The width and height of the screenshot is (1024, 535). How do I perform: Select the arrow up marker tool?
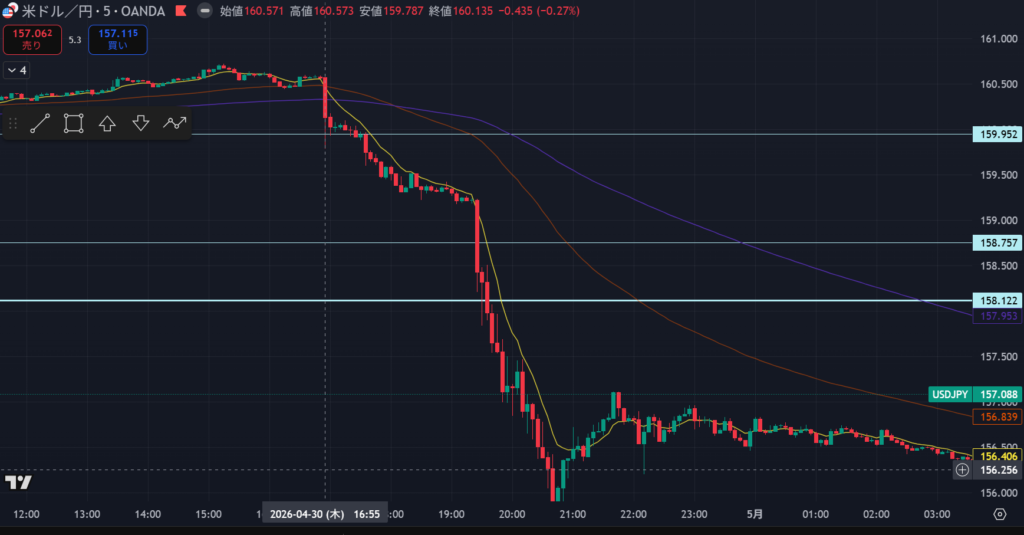coord(107,123)
